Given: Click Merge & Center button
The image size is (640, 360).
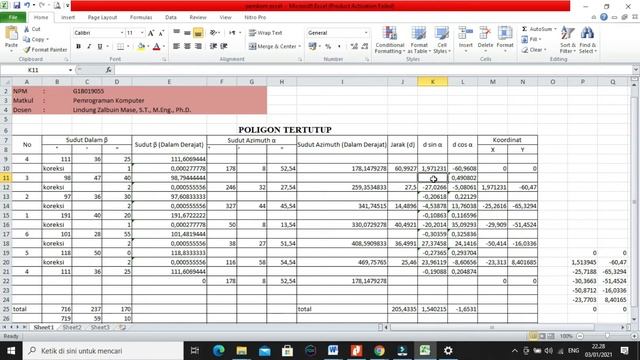Looking at the screenshot, I should click(272, 47).
